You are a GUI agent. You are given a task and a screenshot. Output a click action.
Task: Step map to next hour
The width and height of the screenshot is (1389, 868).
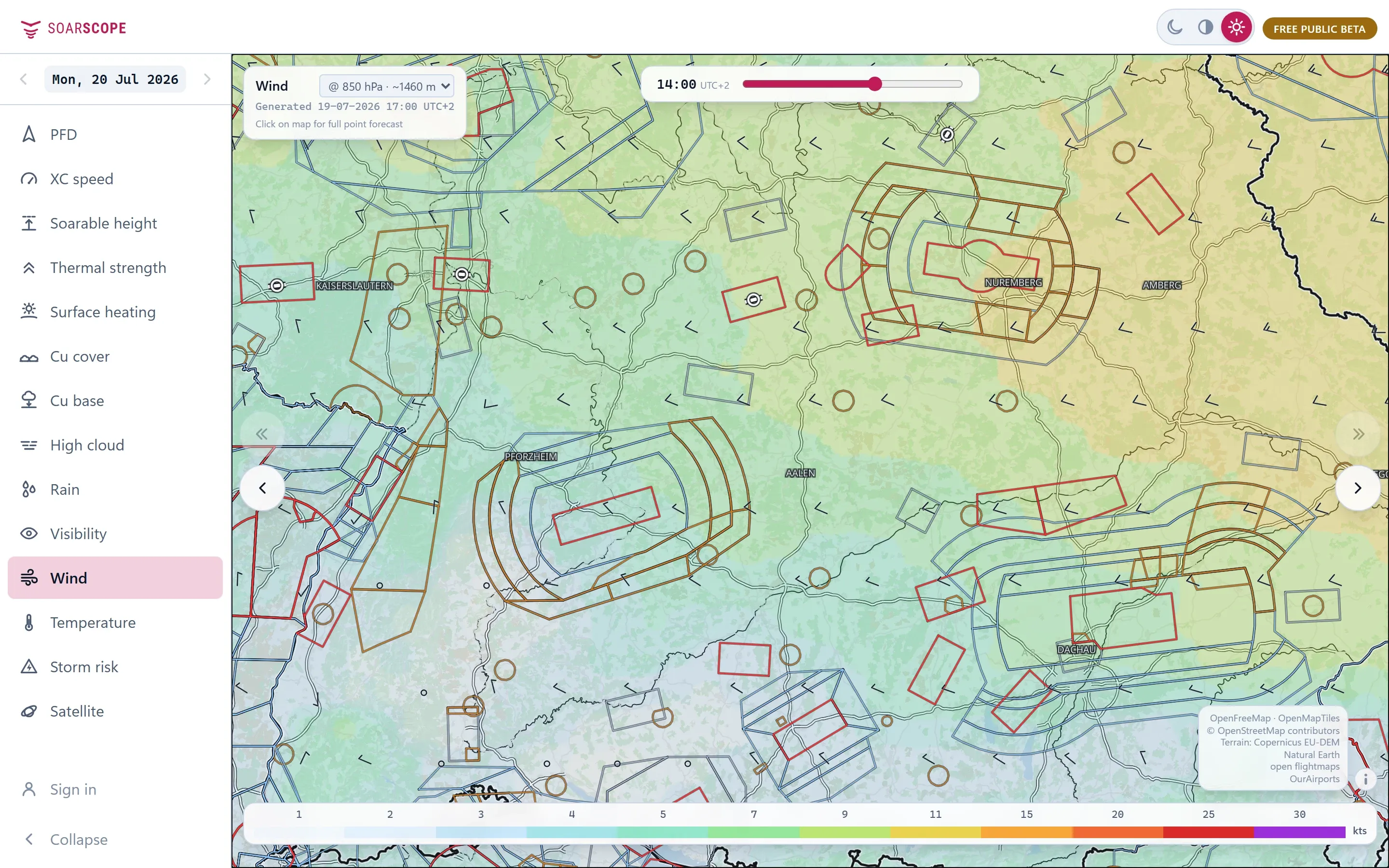pyautogui.click(x=1358, y=488)
